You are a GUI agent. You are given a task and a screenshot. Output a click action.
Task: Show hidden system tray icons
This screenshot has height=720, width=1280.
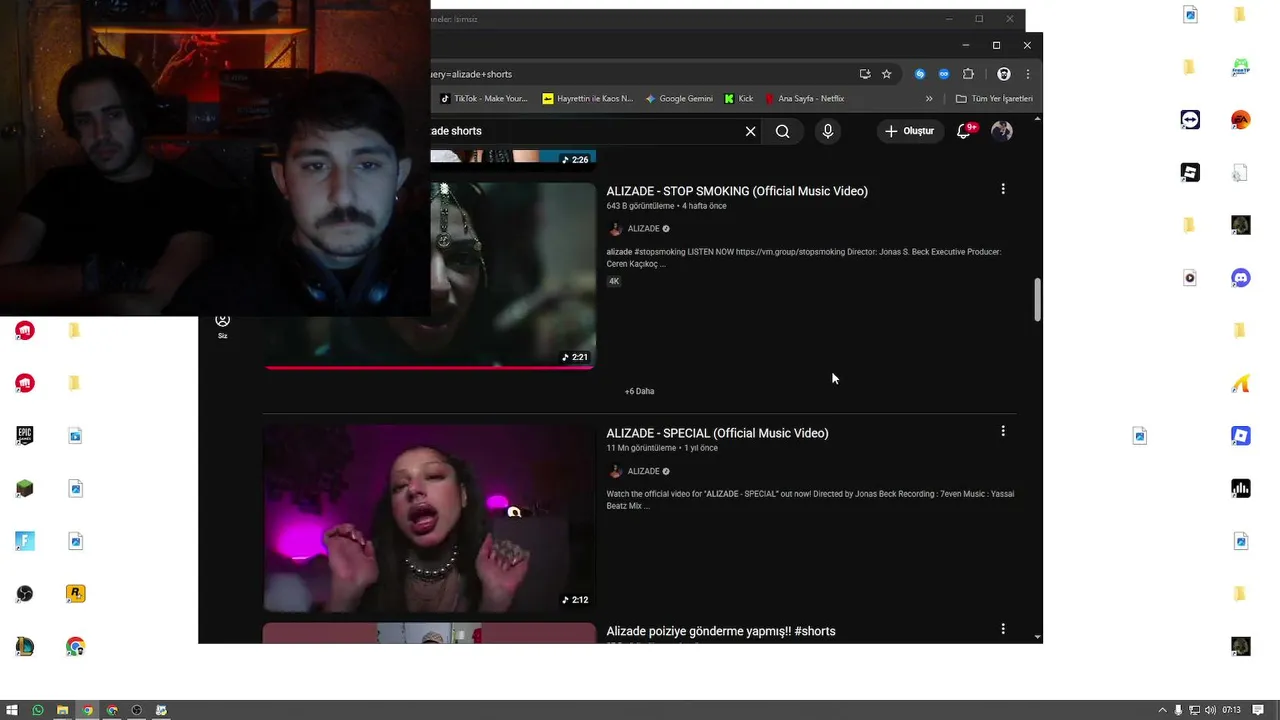[1162, 710]
